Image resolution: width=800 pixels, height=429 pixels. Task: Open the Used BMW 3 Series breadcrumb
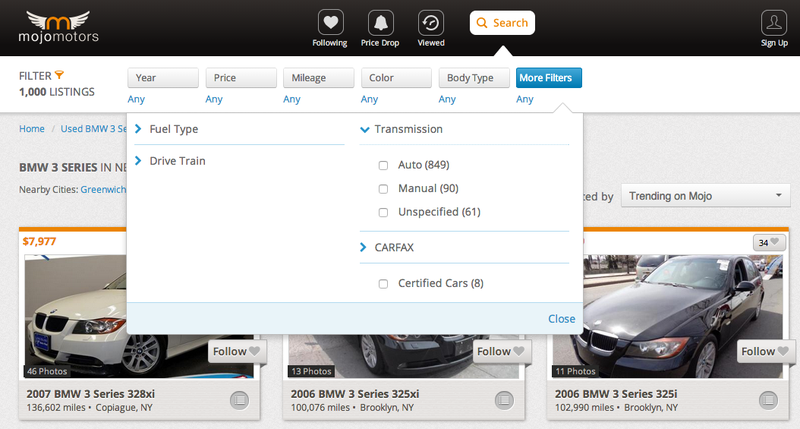point(93,129)
